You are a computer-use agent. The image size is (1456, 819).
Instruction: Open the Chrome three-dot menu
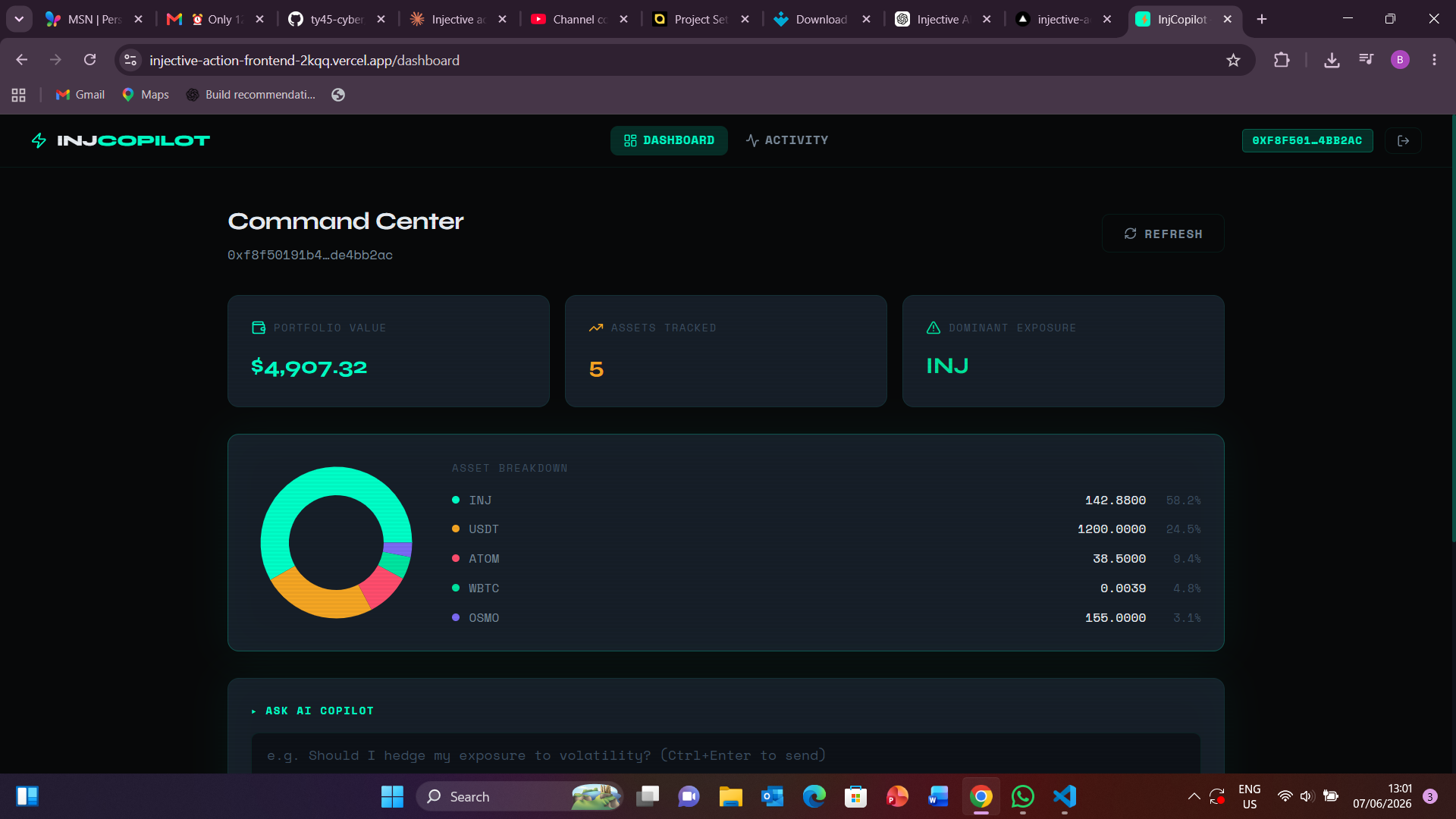pos(1434,60)
